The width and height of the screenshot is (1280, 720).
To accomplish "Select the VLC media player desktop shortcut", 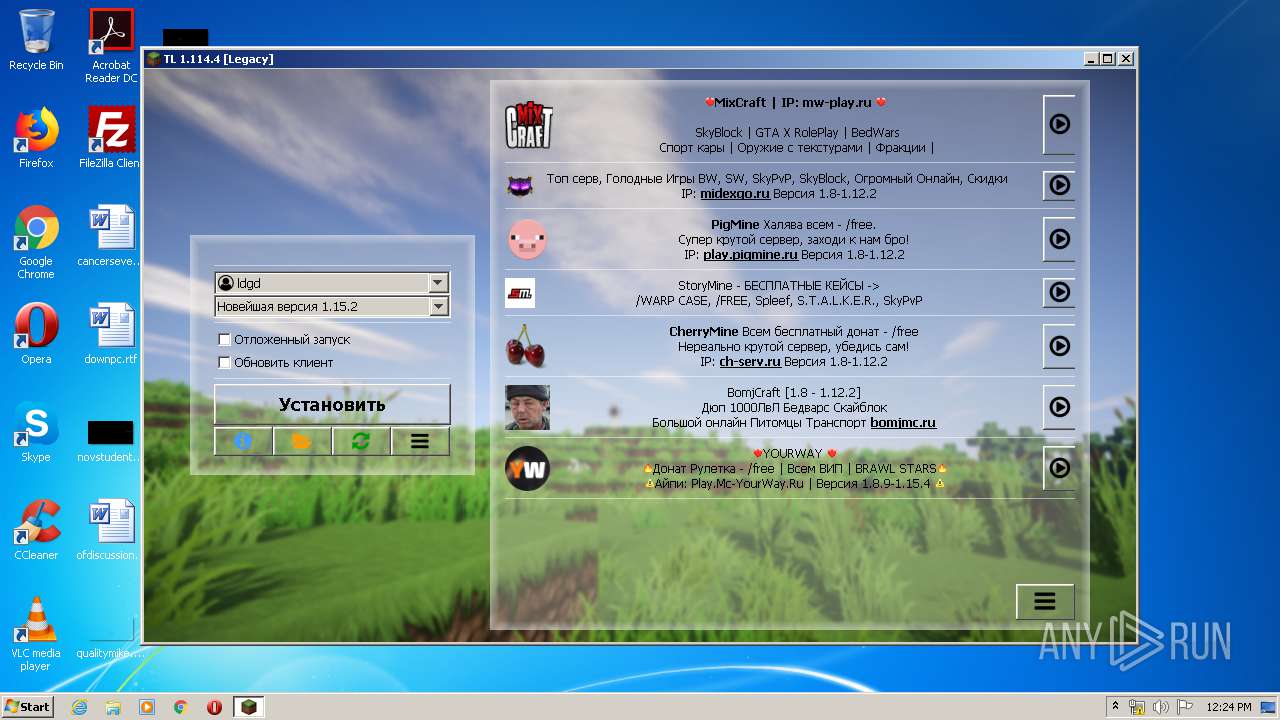I will pyautogui.click(x=36, y=634).
